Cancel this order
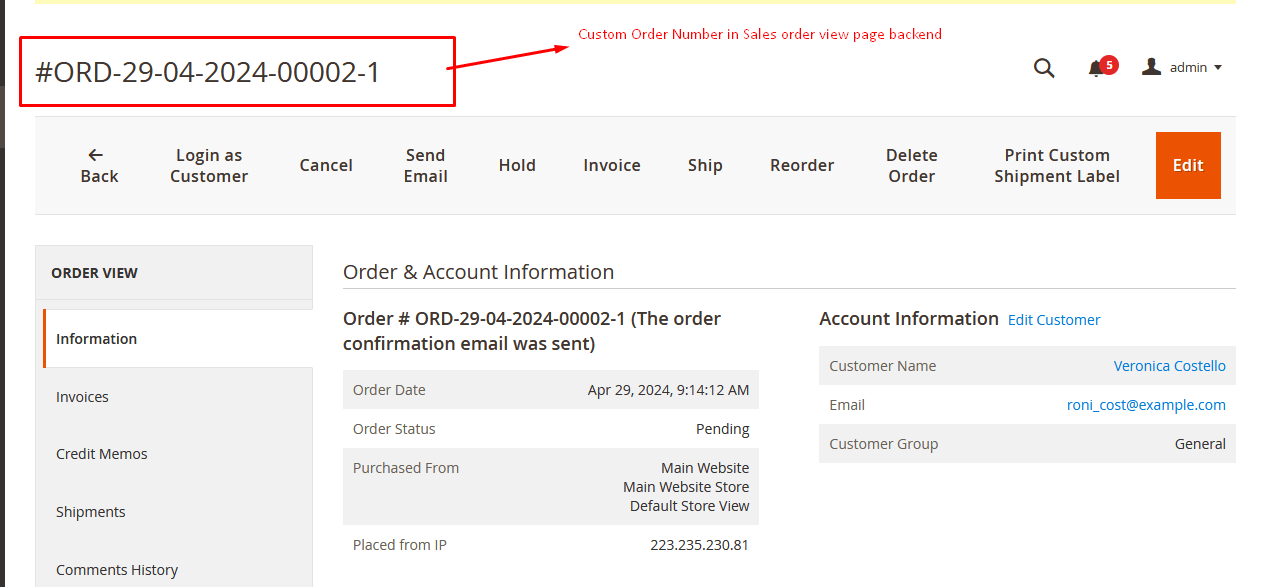This screenshot has width=1266, height=587. point(326,165)
